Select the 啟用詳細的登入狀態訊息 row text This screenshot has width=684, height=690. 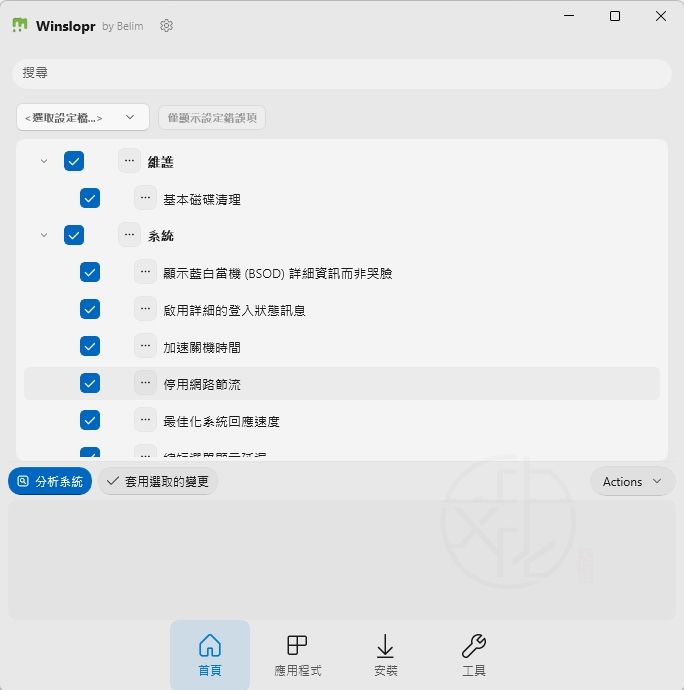(234, 310)
